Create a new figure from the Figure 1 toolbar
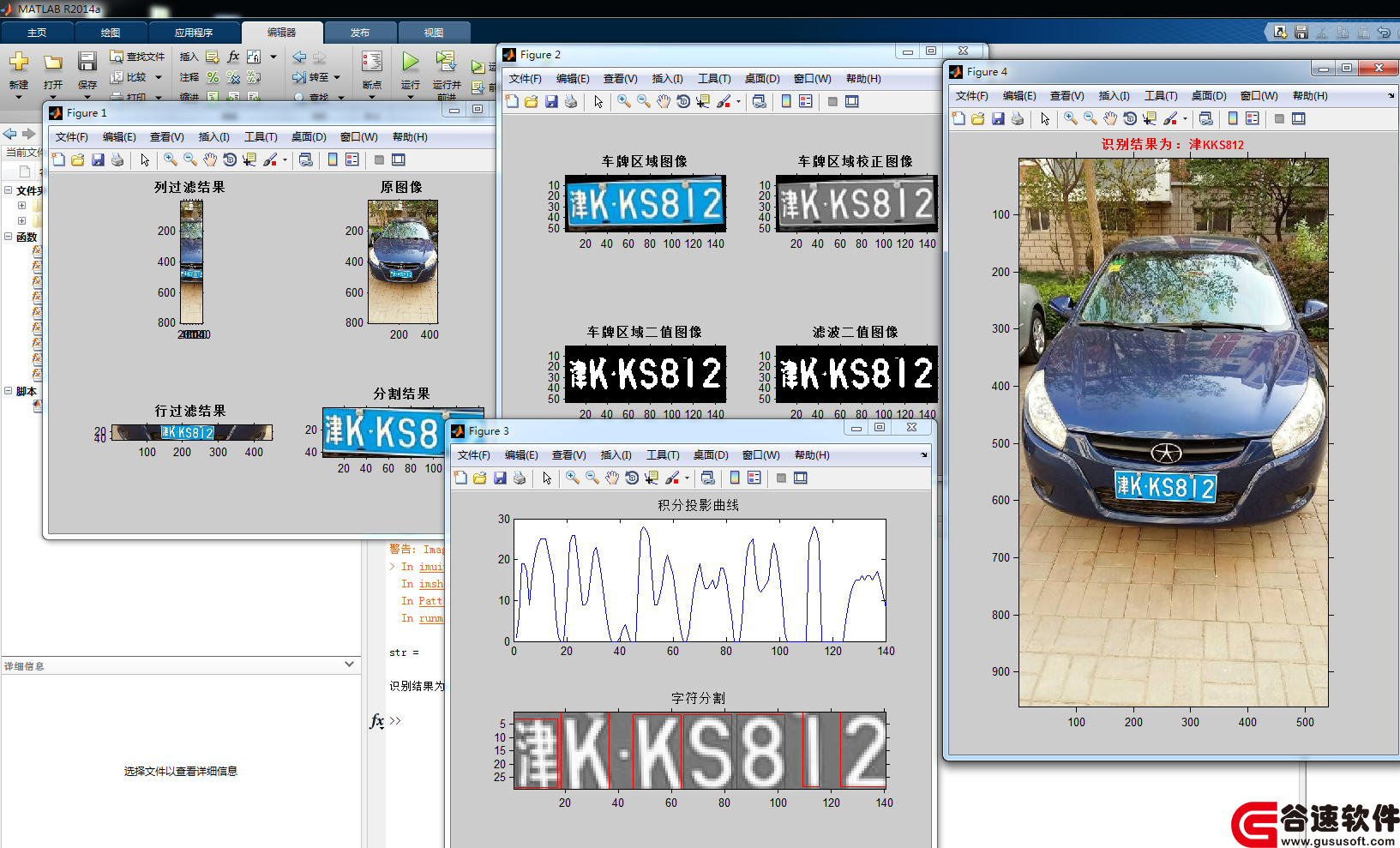The image size is (1400, 848). (x=58, y=159)
